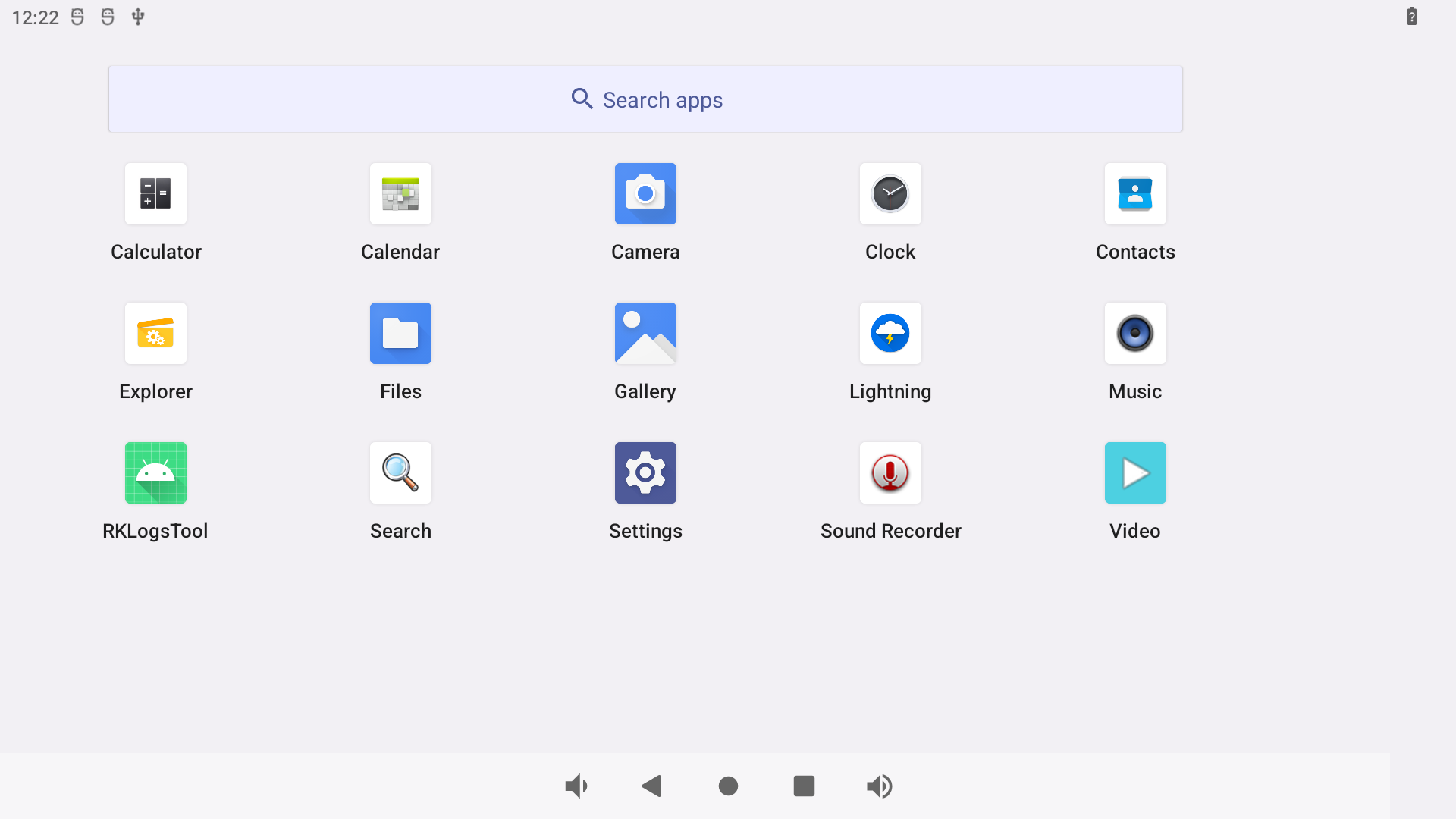Click the "Calendar" label text
Screen dimensions: 1456x819
pos(400,252)
